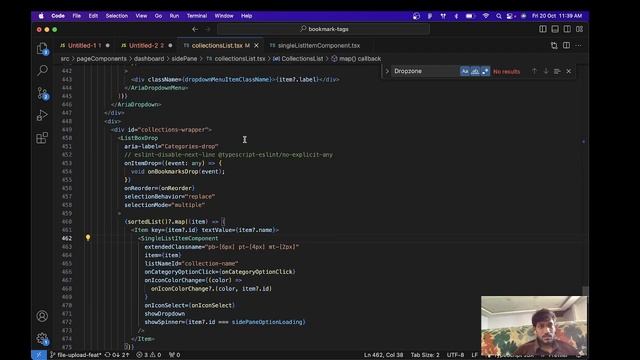Open the Help menu
The image size is (640, 360).
[x=247, y=16]
